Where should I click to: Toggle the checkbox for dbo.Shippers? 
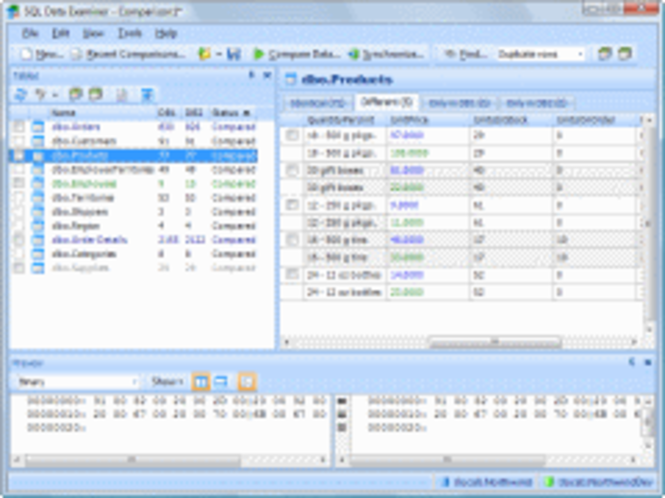(x=19, y=212)
